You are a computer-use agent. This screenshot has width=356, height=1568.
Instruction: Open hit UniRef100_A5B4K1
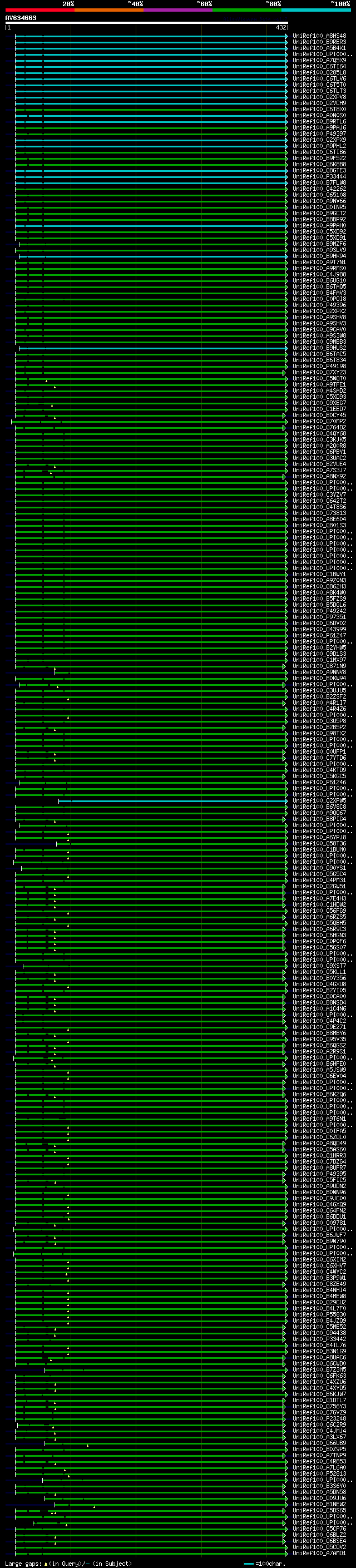click(319, 48)
